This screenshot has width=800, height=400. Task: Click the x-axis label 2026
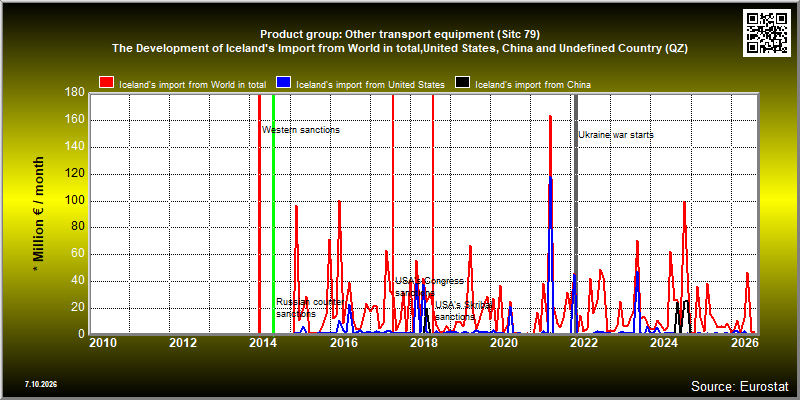[744, 342]
